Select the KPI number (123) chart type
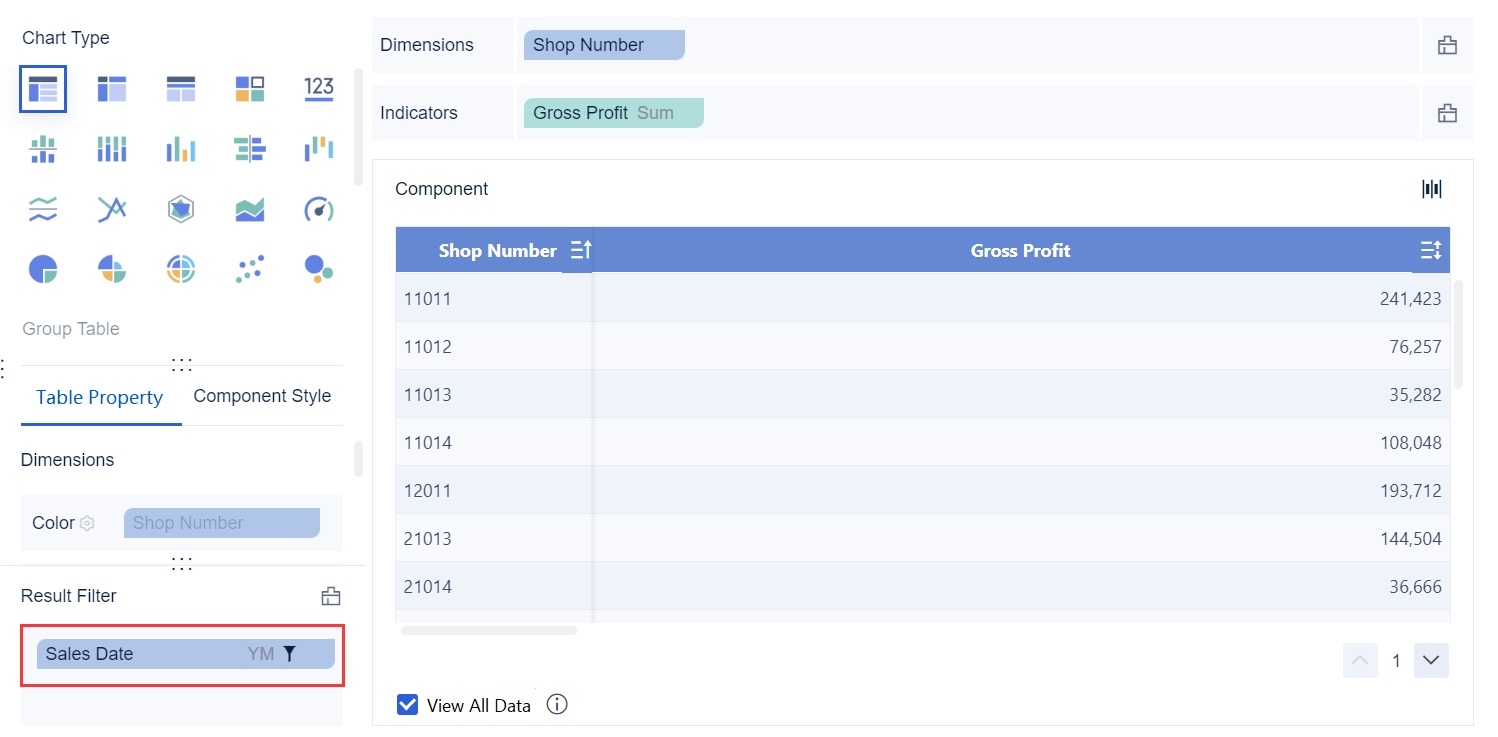The width and height of the screenshot is (1498, 737). tap(319, 89)
